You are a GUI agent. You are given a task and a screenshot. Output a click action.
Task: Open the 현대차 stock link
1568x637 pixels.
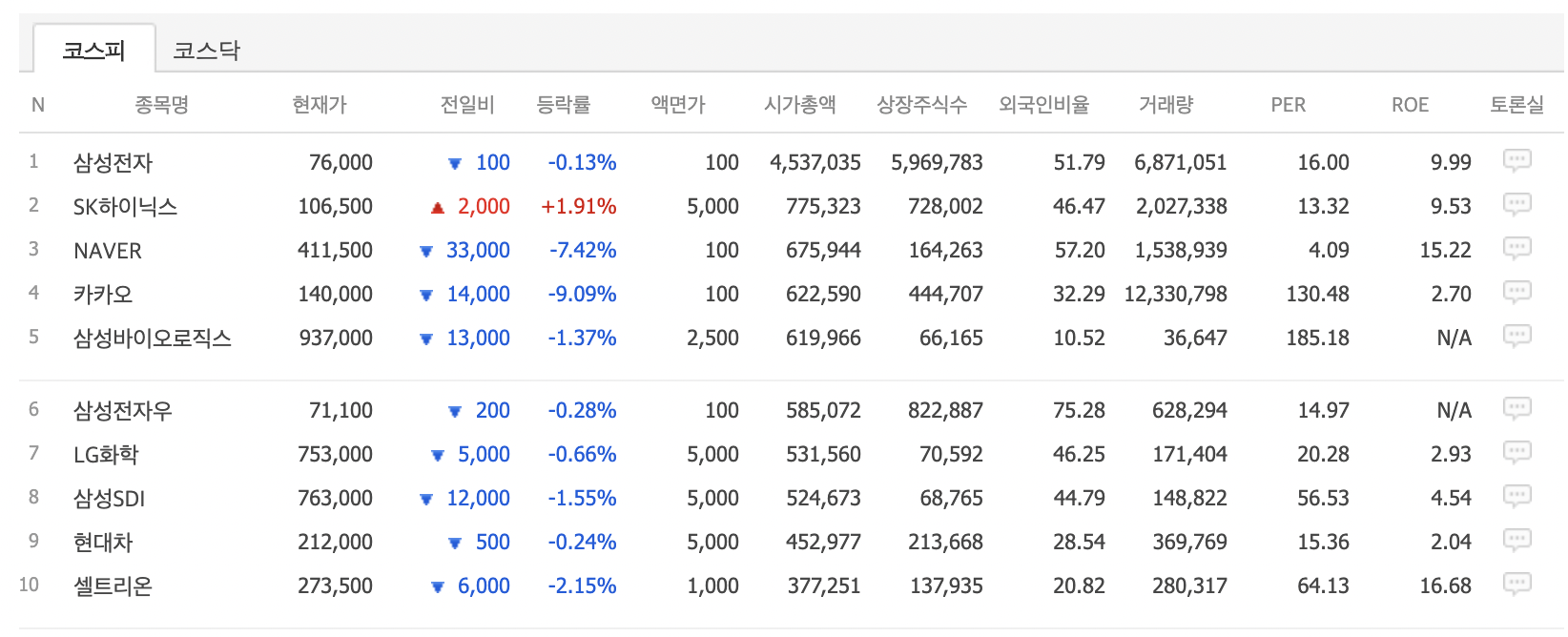click(x=103, y=543)
